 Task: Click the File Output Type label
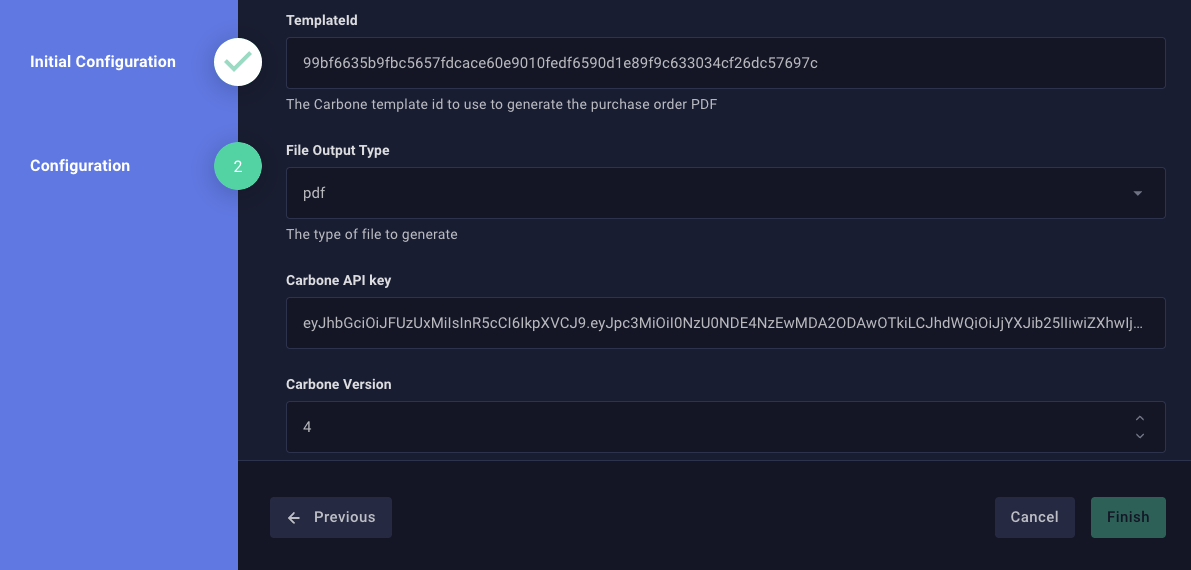[338, 150]
